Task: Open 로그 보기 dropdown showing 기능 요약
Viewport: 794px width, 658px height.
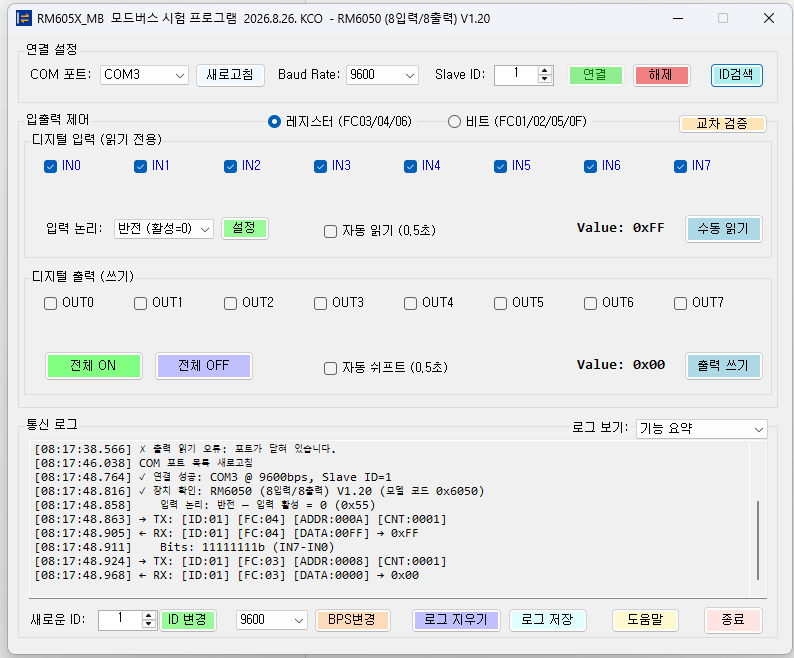Action: 702,429
